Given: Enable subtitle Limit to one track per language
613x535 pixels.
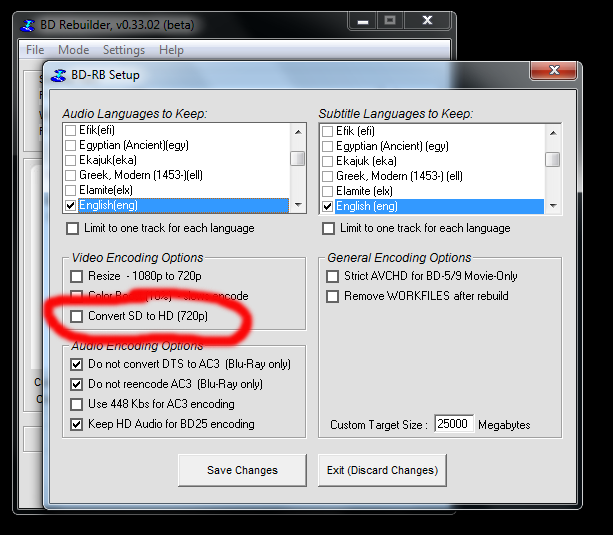Looking at the screenshot, I should pyautogui.click(x=328, y=228).
